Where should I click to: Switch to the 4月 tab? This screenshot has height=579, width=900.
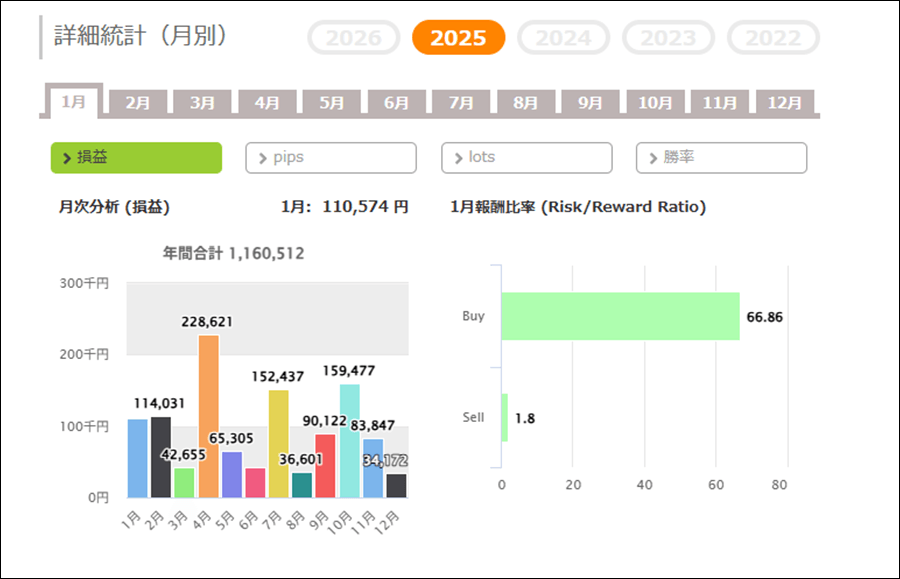267,102
